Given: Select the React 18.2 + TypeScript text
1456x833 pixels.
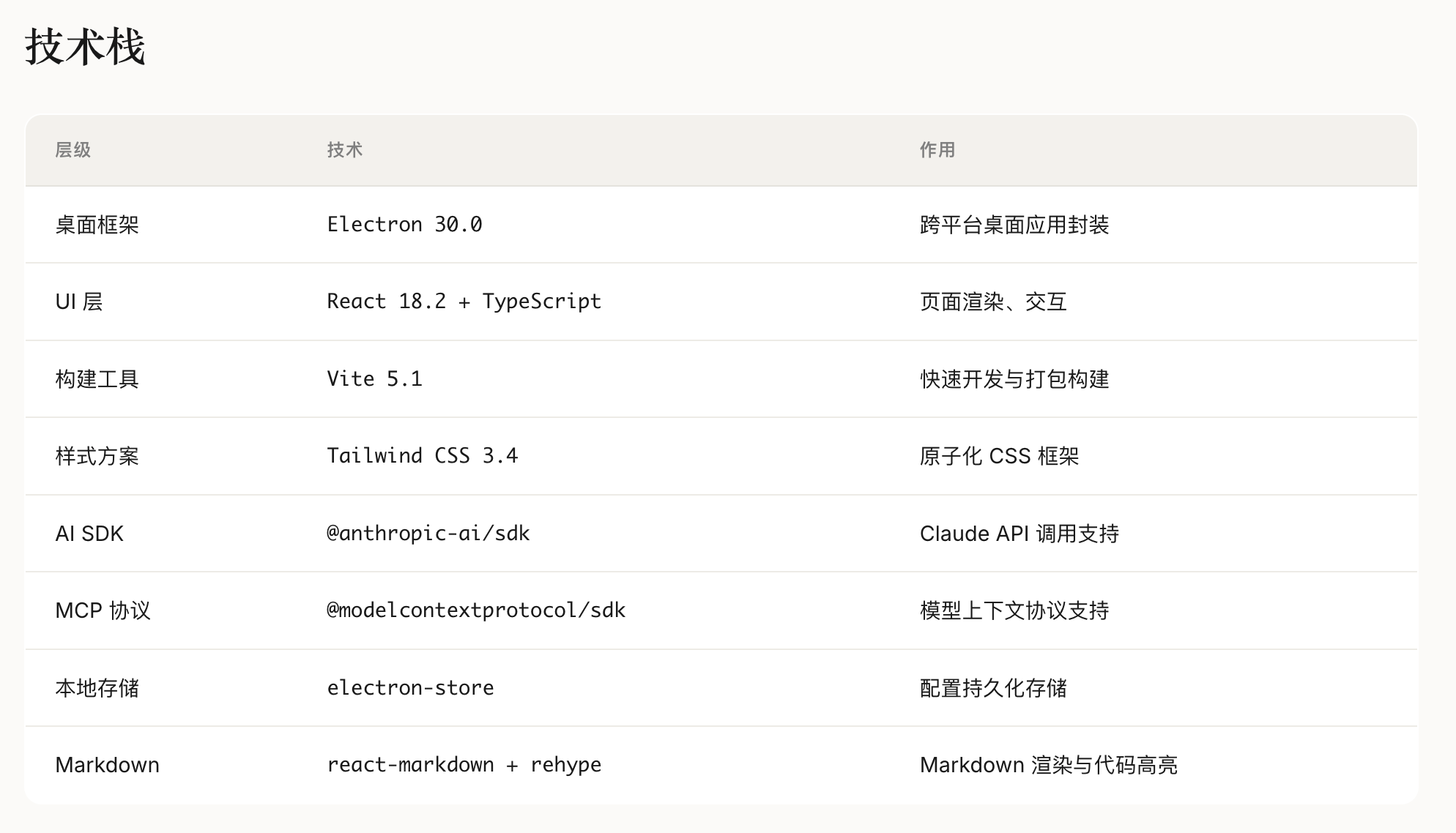Looking at the screenshot, I should tap(464, 302).
